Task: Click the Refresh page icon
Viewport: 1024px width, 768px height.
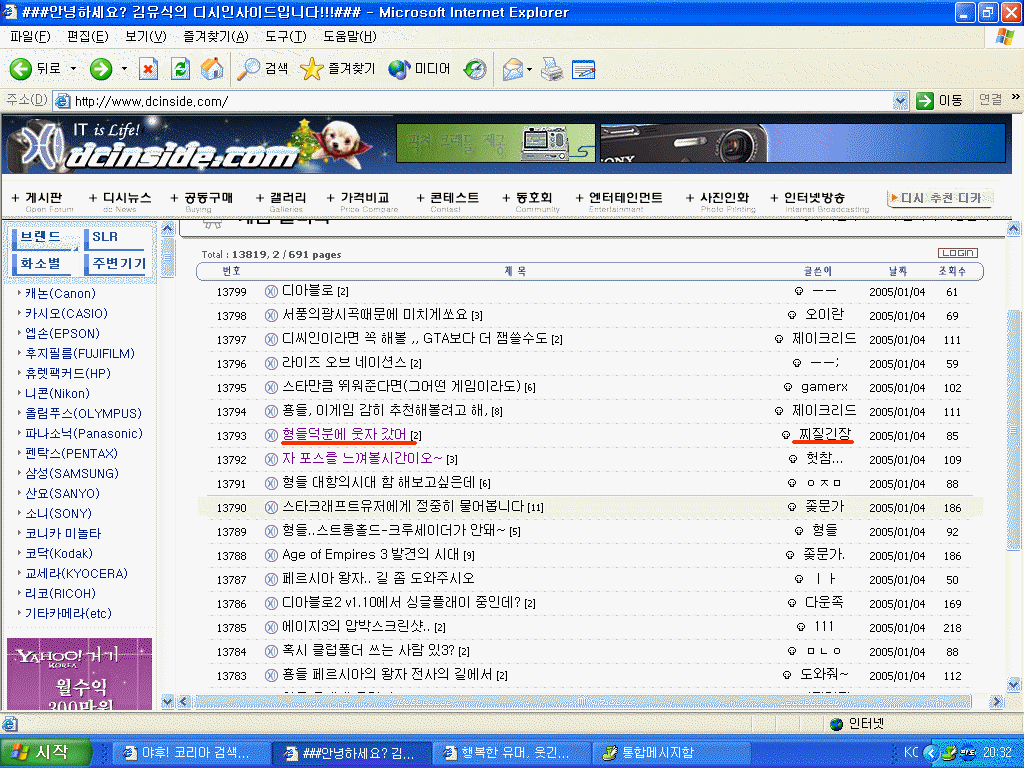Action: pyautogui.click(x=180, y=69)
